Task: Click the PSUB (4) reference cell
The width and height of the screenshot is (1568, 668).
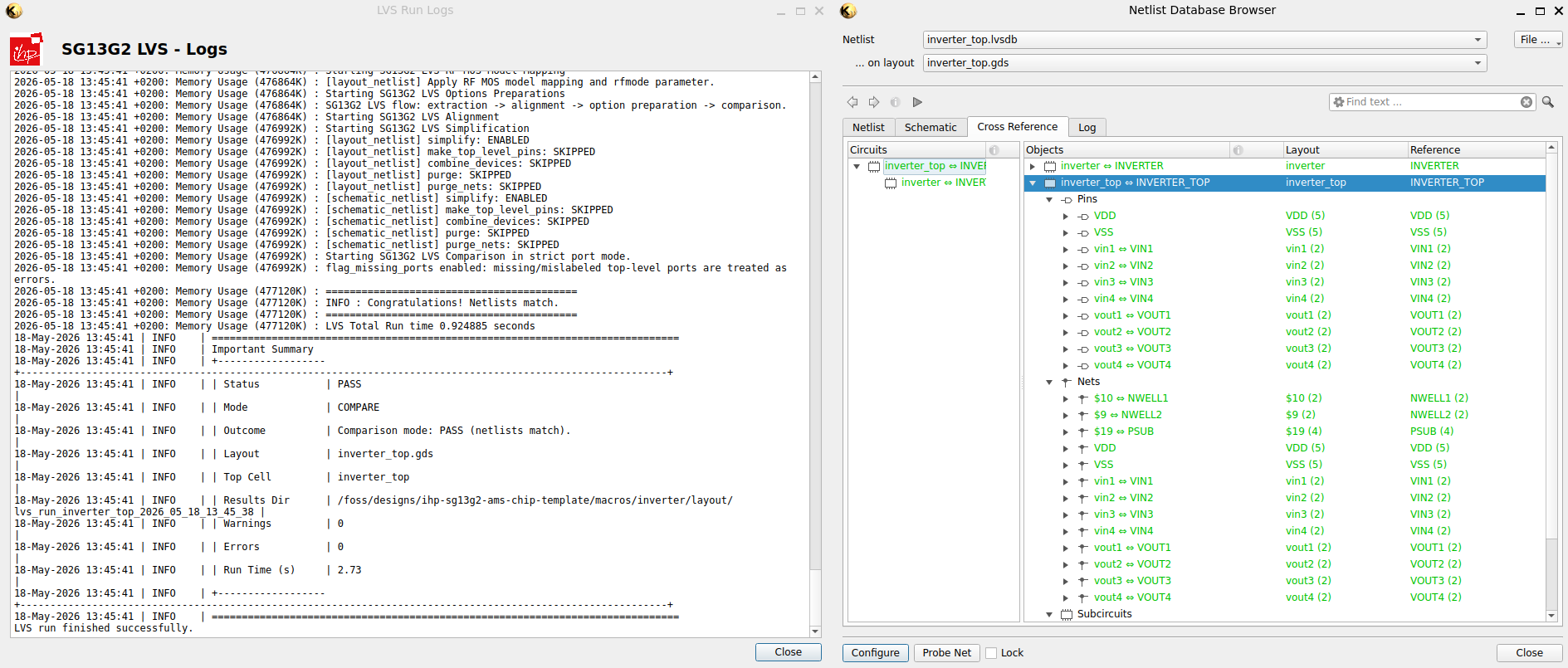Action: tap(1432, 432)
